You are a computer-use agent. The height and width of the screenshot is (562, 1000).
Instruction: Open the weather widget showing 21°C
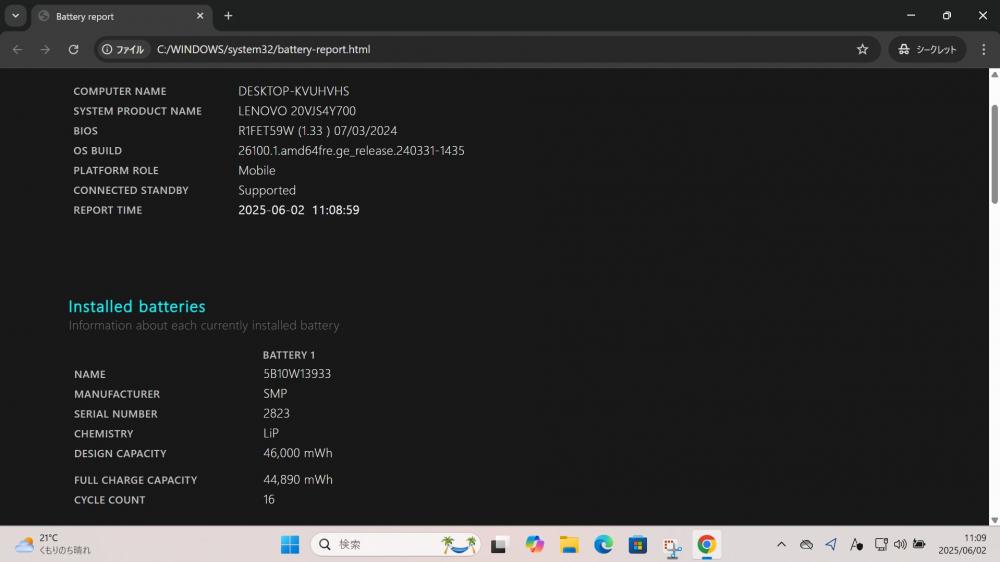pos(53,544)
